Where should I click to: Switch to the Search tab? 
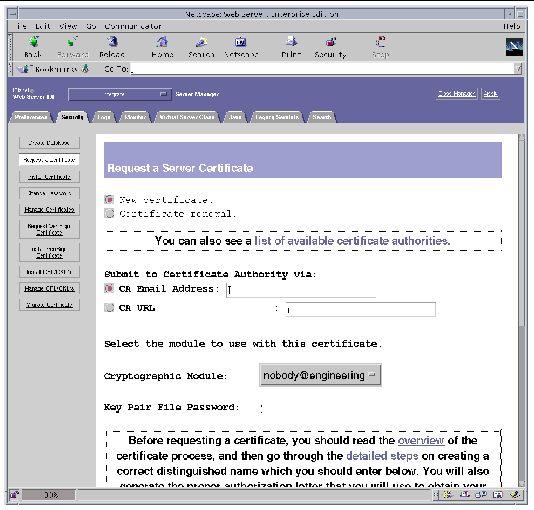(x=321, y=117)
